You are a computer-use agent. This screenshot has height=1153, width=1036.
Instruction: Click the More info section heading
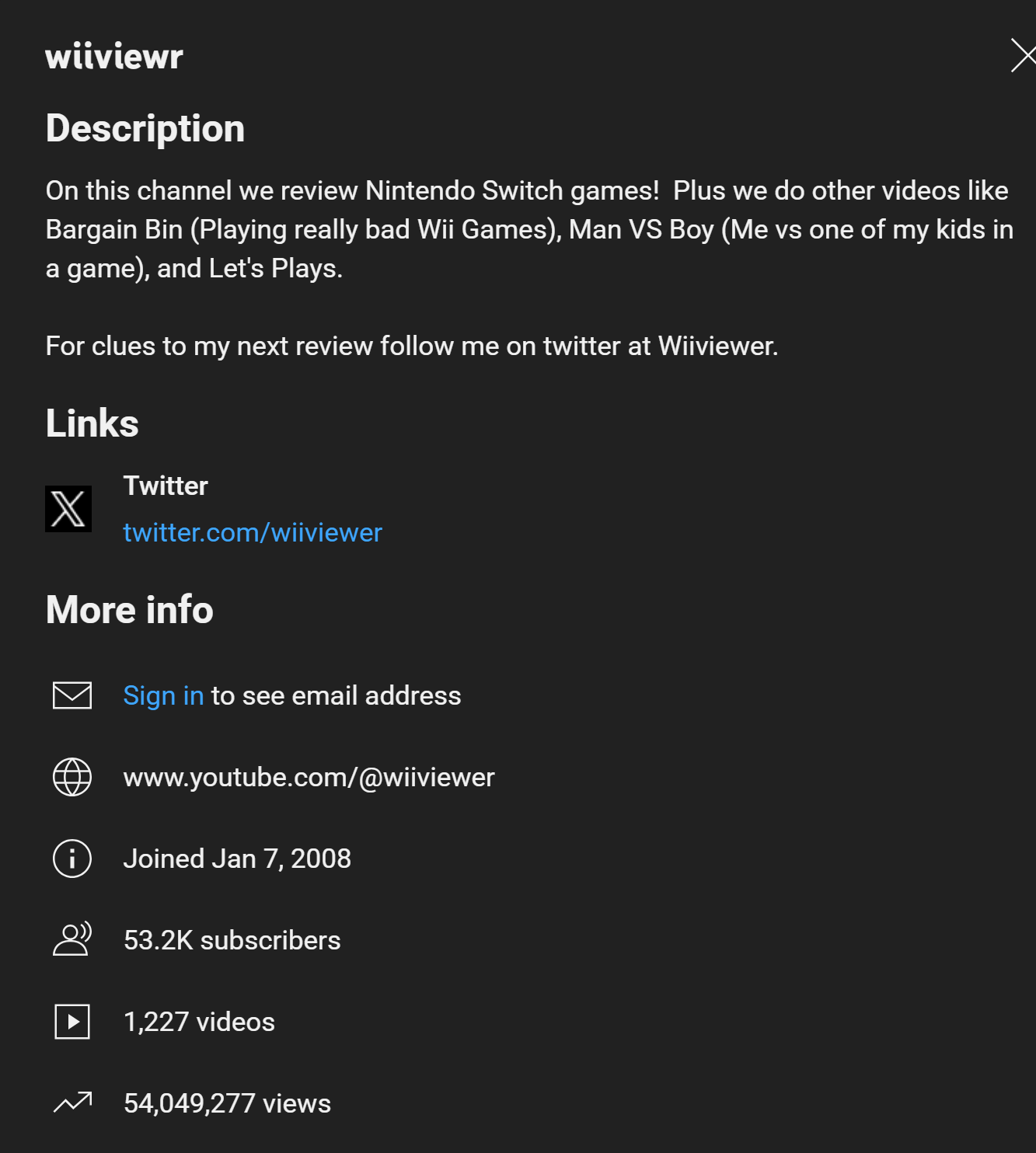coord(130,610)
